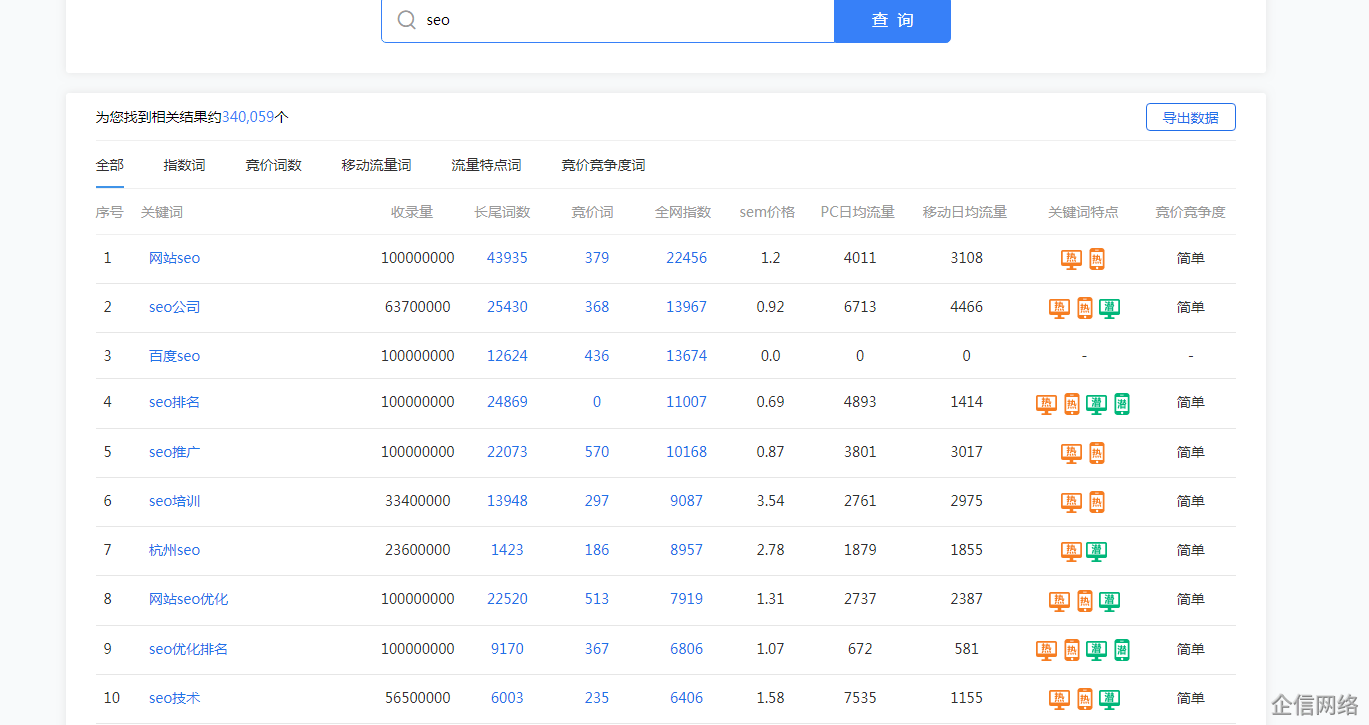1369x725 pixels.
Task: Open keyword link seo技术
Action: [x=174, y=698]
